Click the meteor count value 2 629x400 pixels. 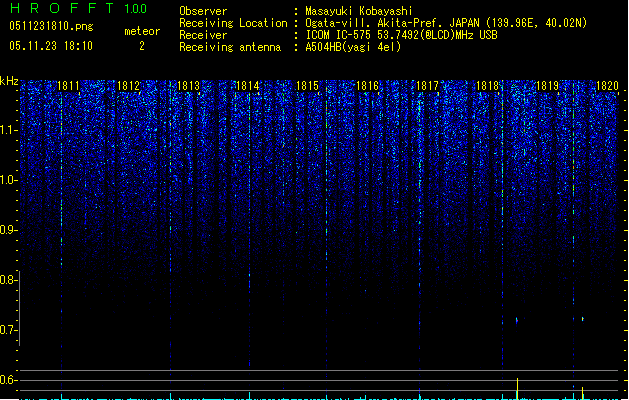click(142, 46)
